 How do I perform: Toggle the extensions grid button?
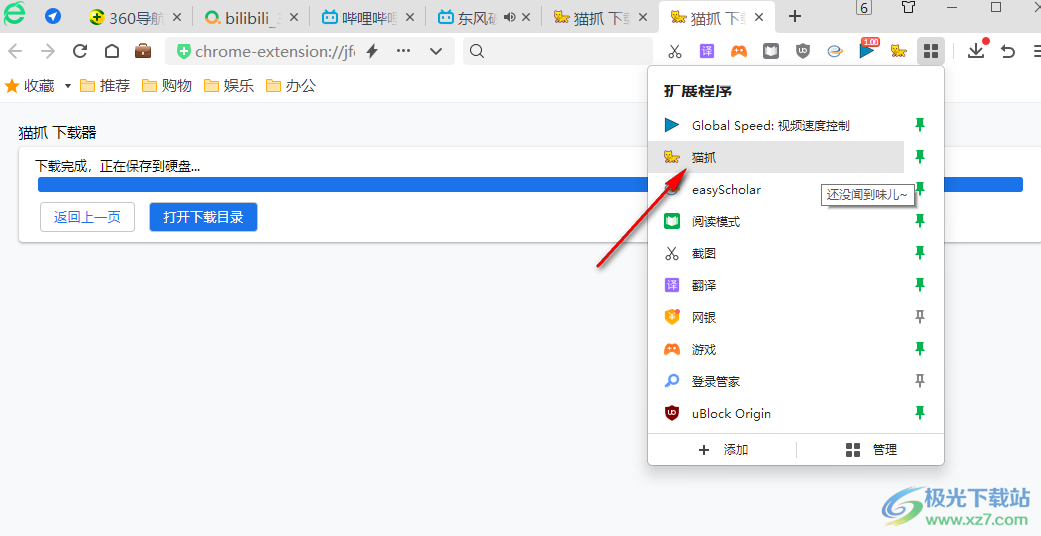click(931, 51)
